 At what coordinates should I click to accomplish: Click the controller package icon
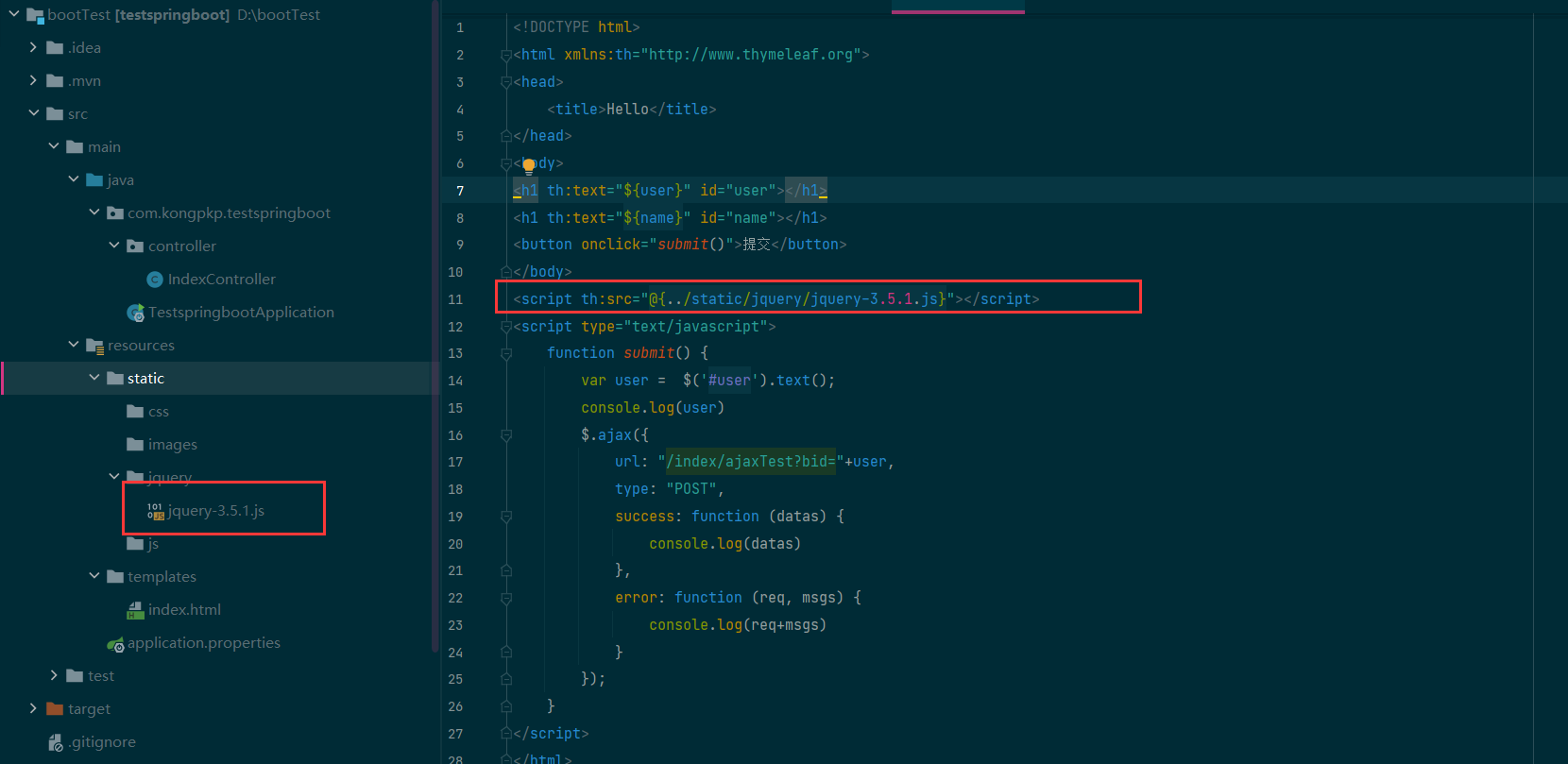click(135, 246)
